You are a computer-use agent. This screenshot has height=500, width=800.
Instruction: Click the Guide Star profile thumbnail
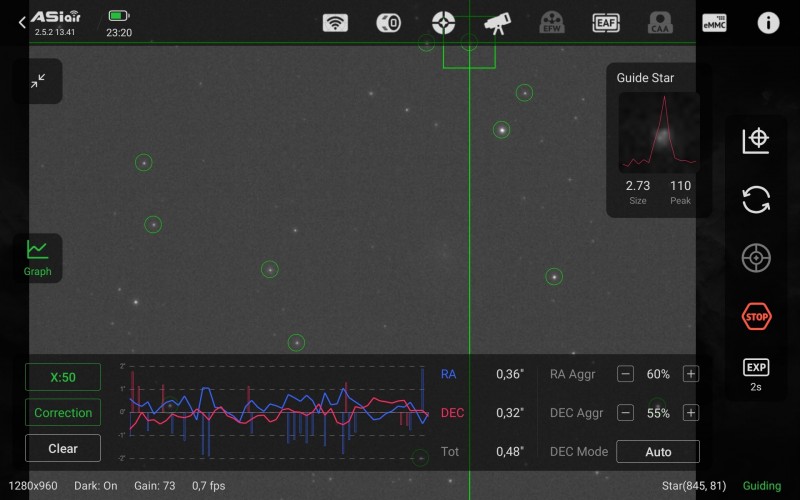point(659,133)
